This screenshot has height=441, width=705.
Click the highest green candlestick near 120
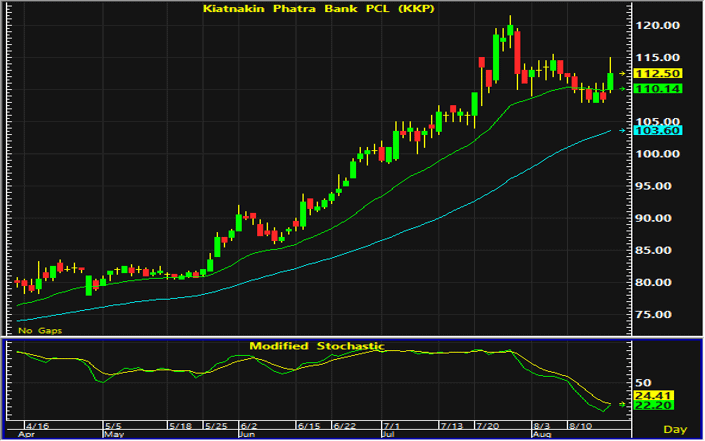click(510, 30)
